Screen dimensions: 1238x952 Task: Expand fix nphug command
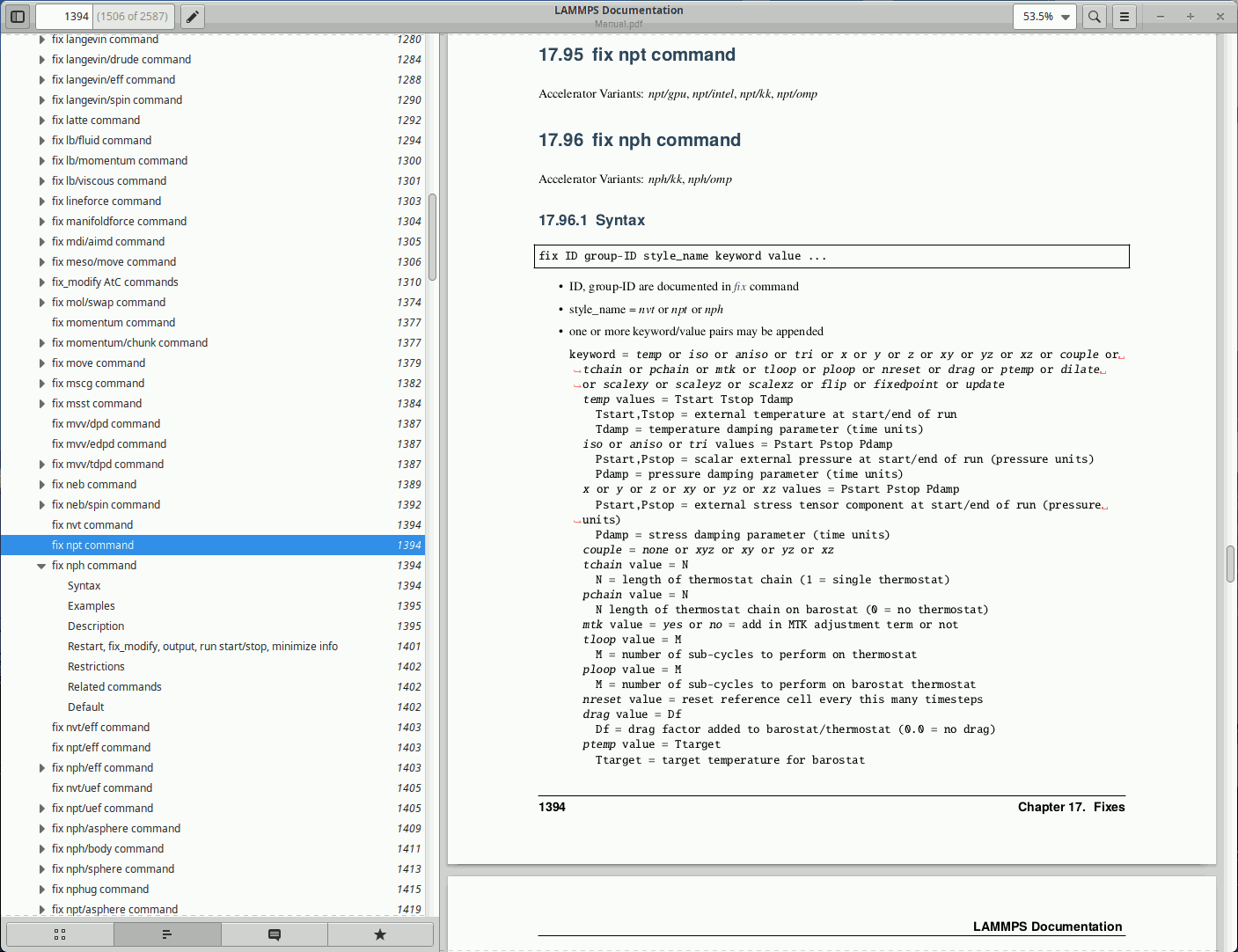tap(41, 890)
